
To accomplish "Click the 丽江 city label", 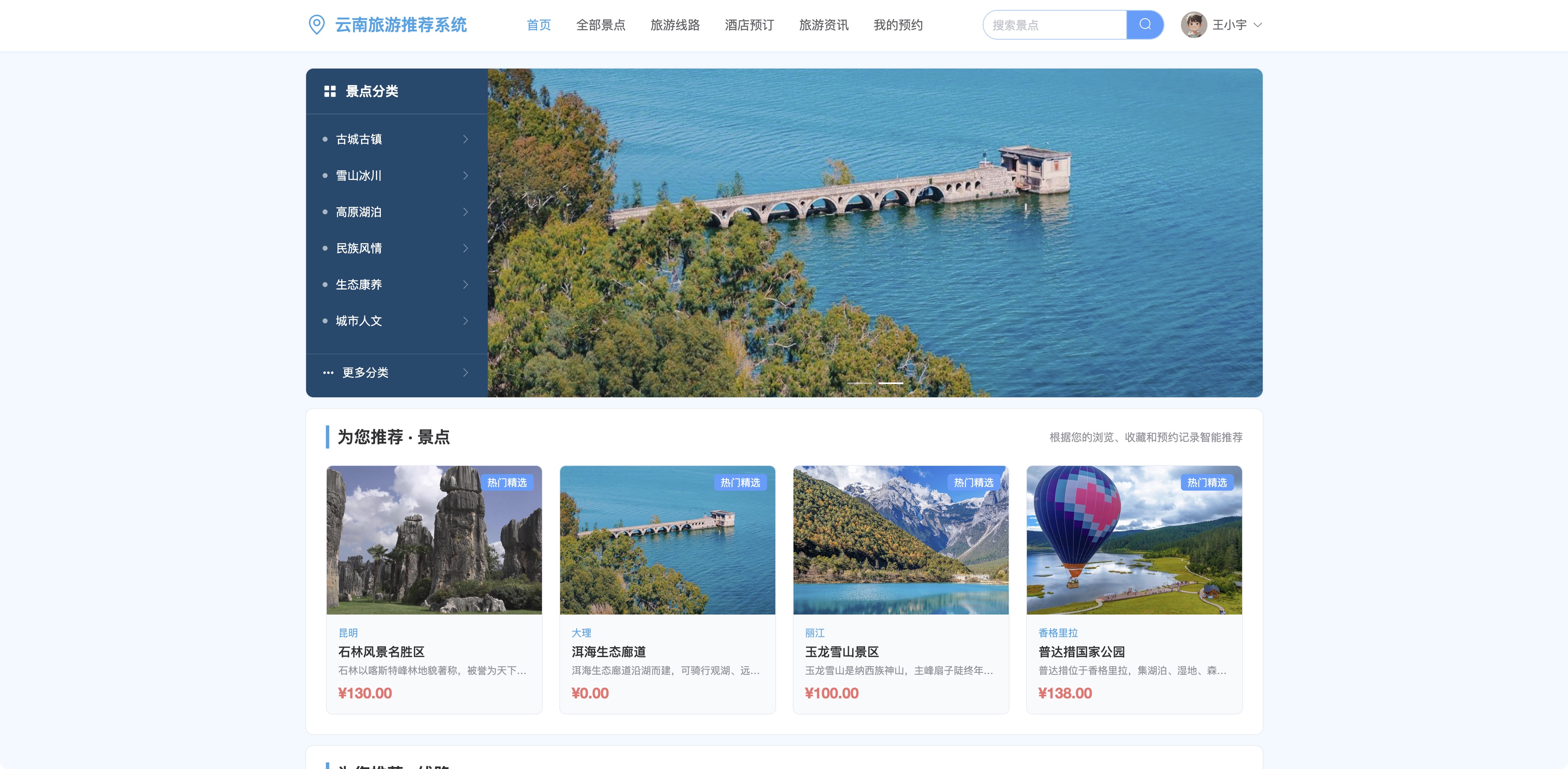I will click(815, 633).
